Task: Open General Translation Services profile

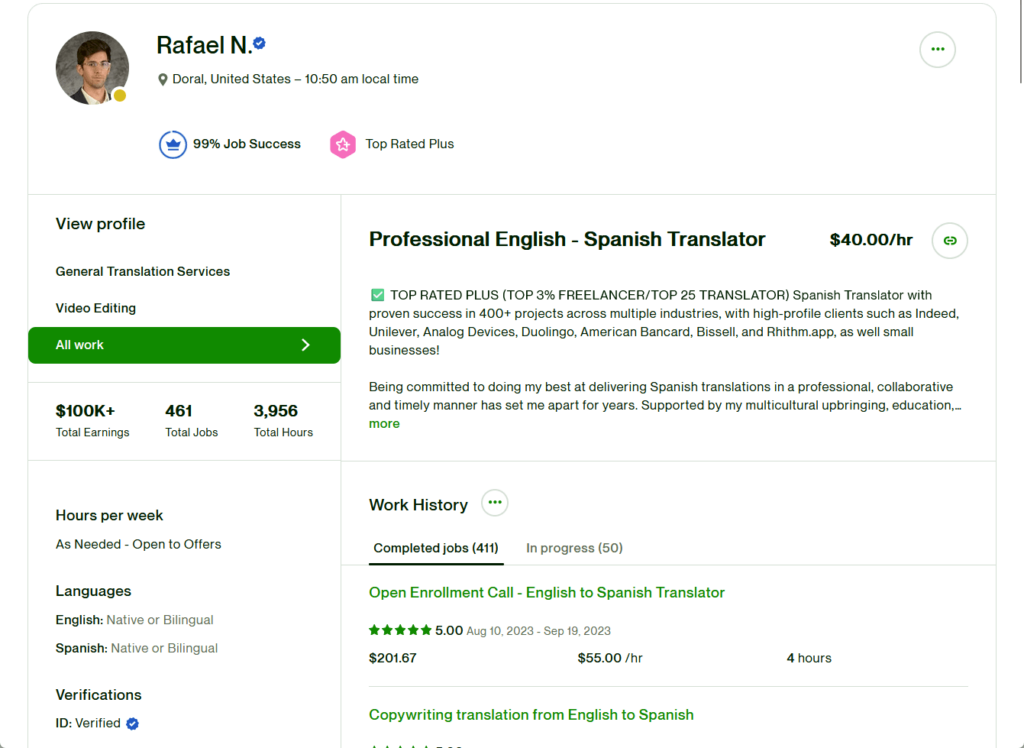Action: (142, 272)
